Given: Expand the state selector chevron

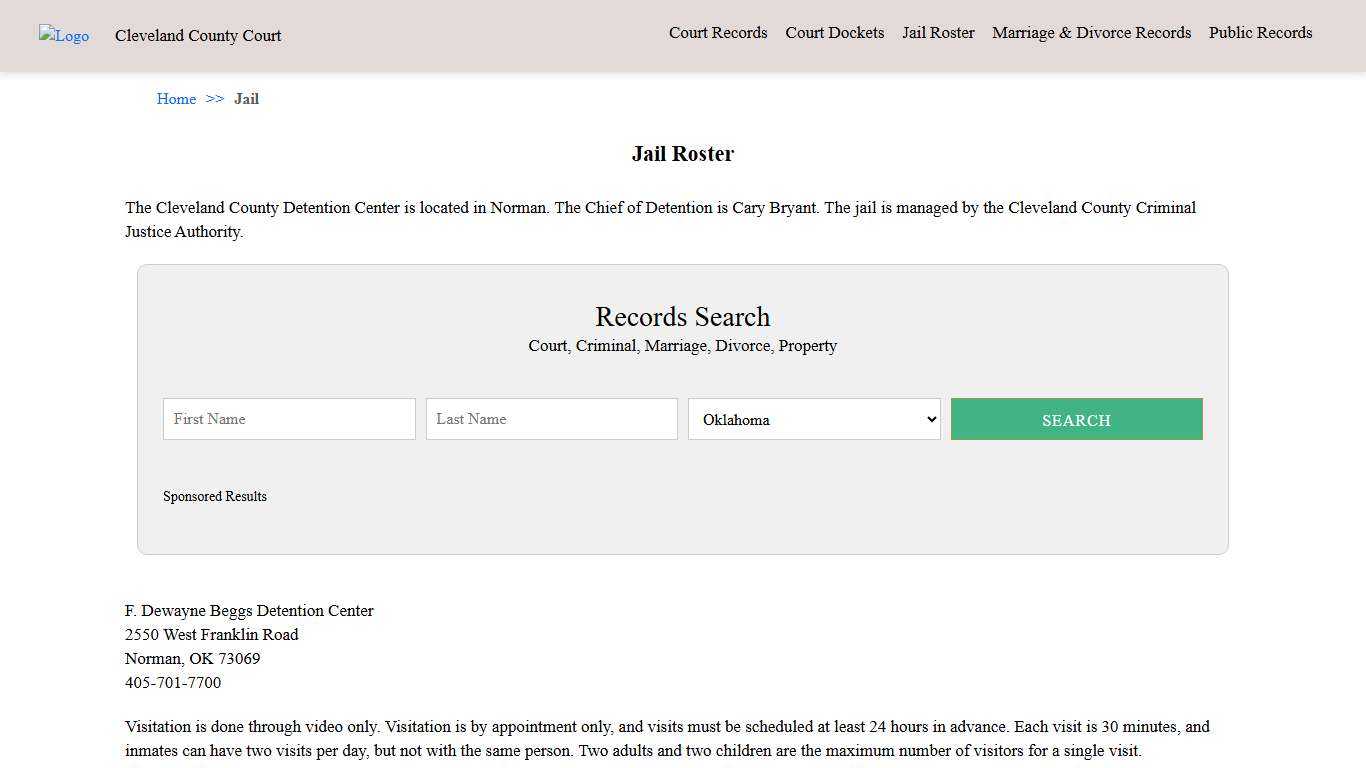Looking at the screenshot, I should (930, 419).
